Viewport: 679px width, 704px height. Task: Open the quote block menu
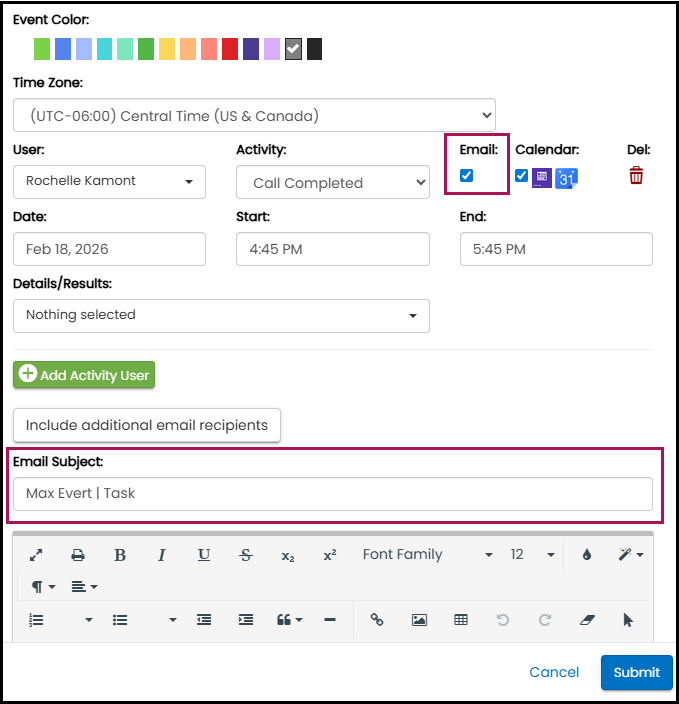[290, 620]
